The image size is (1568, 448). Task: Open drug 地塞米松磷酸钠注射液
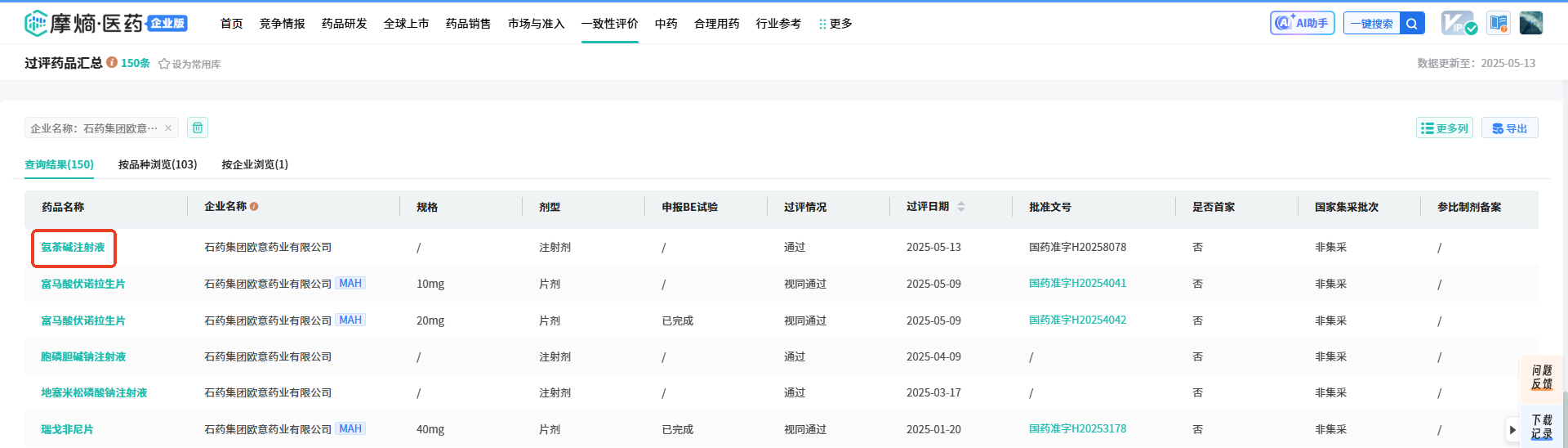pos(94,392)
